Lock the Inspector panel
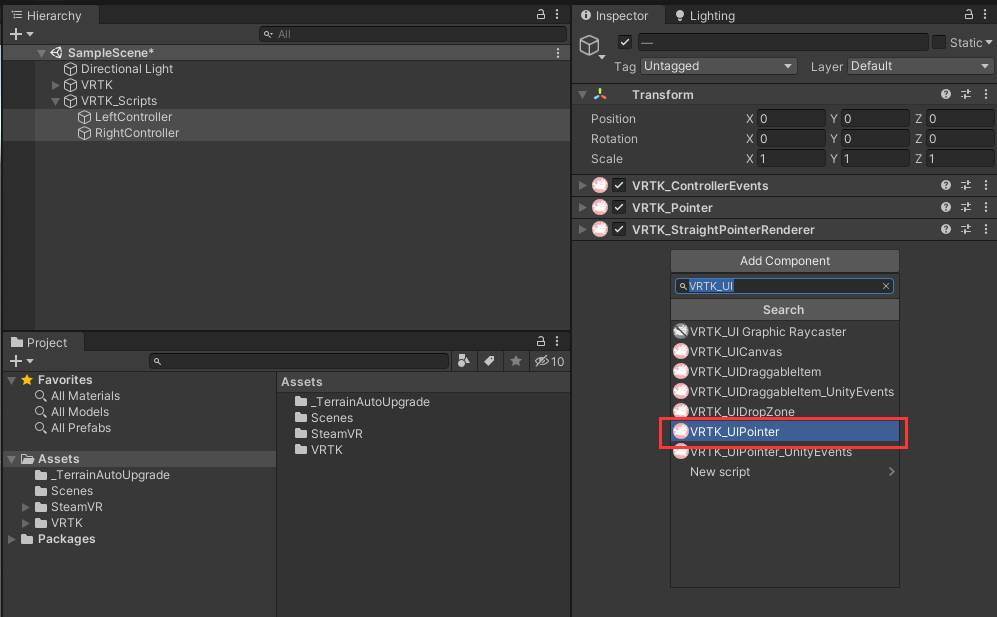997x617 pixels. pos(968,14)
